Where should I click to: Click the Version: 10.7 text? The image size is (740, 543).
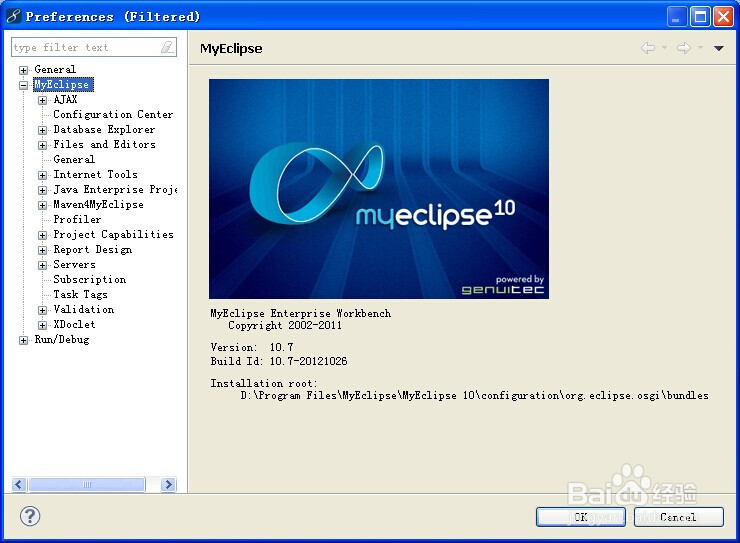[252, 347]
